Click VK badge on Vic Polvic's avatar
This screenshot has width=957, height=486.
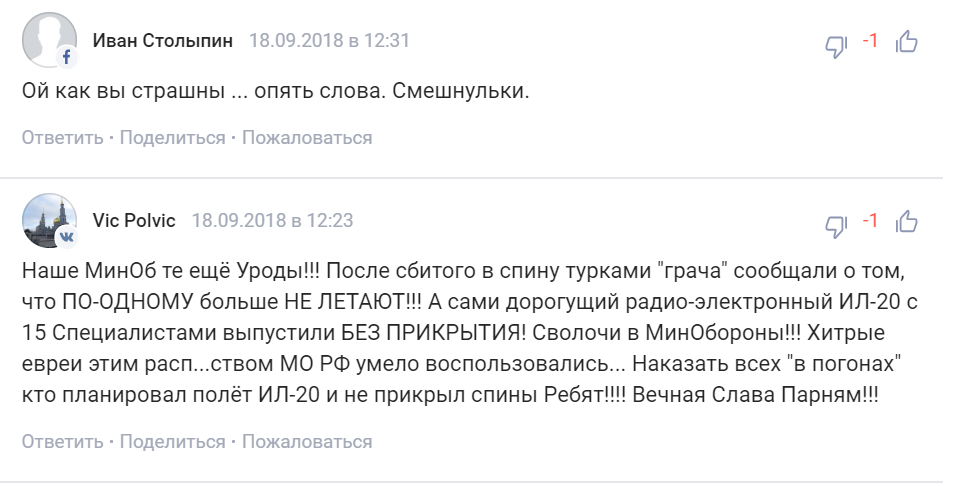coord(67,237)
